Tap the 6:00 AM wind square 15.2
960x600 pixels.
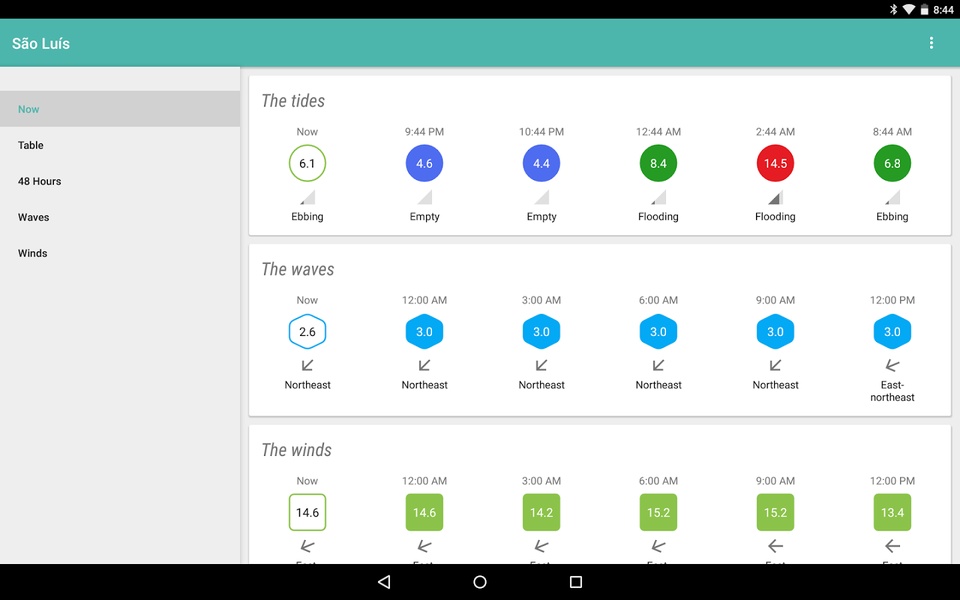658,512
